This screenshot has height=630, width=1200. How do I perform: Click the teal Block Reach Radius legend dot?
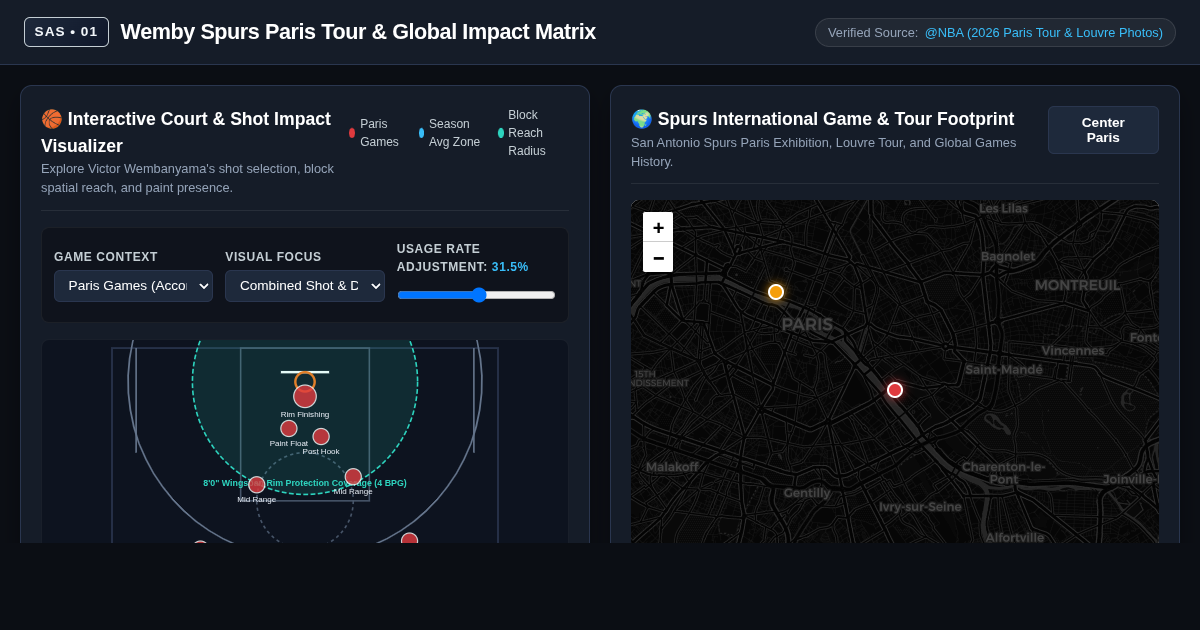[x=501, y=133]
